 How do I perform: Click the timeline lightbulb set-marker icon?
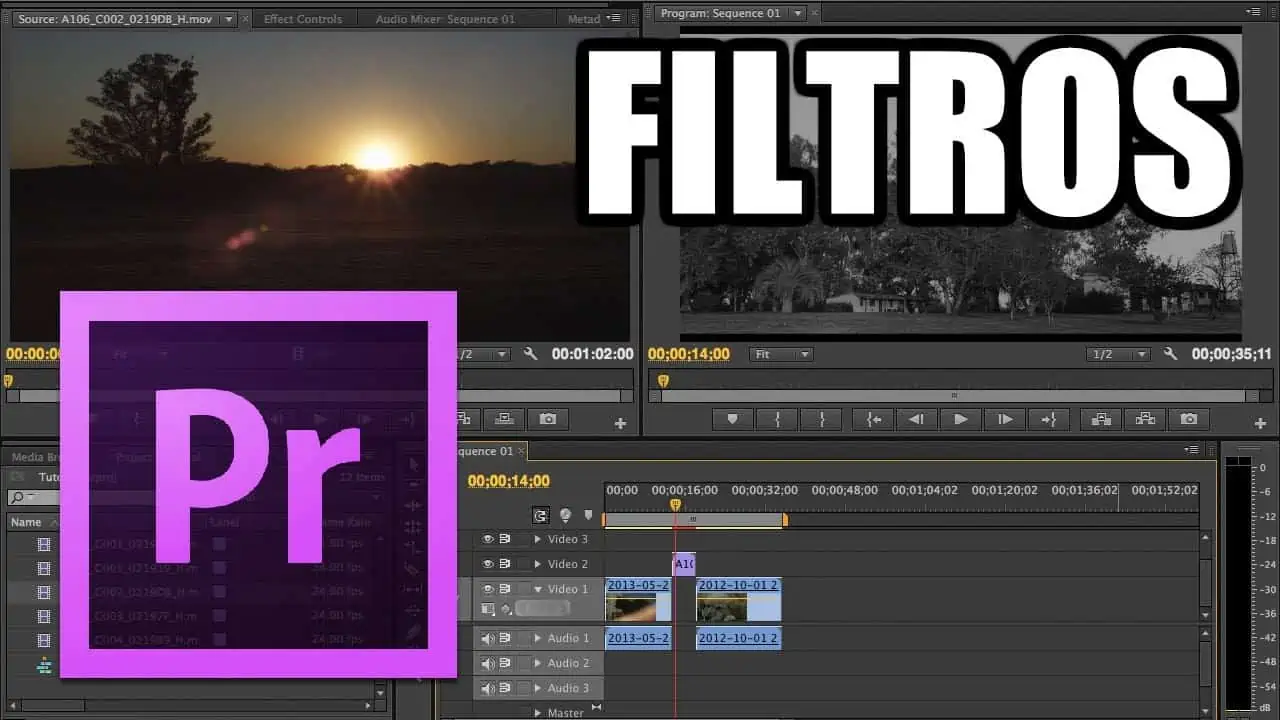click(565, 516)
